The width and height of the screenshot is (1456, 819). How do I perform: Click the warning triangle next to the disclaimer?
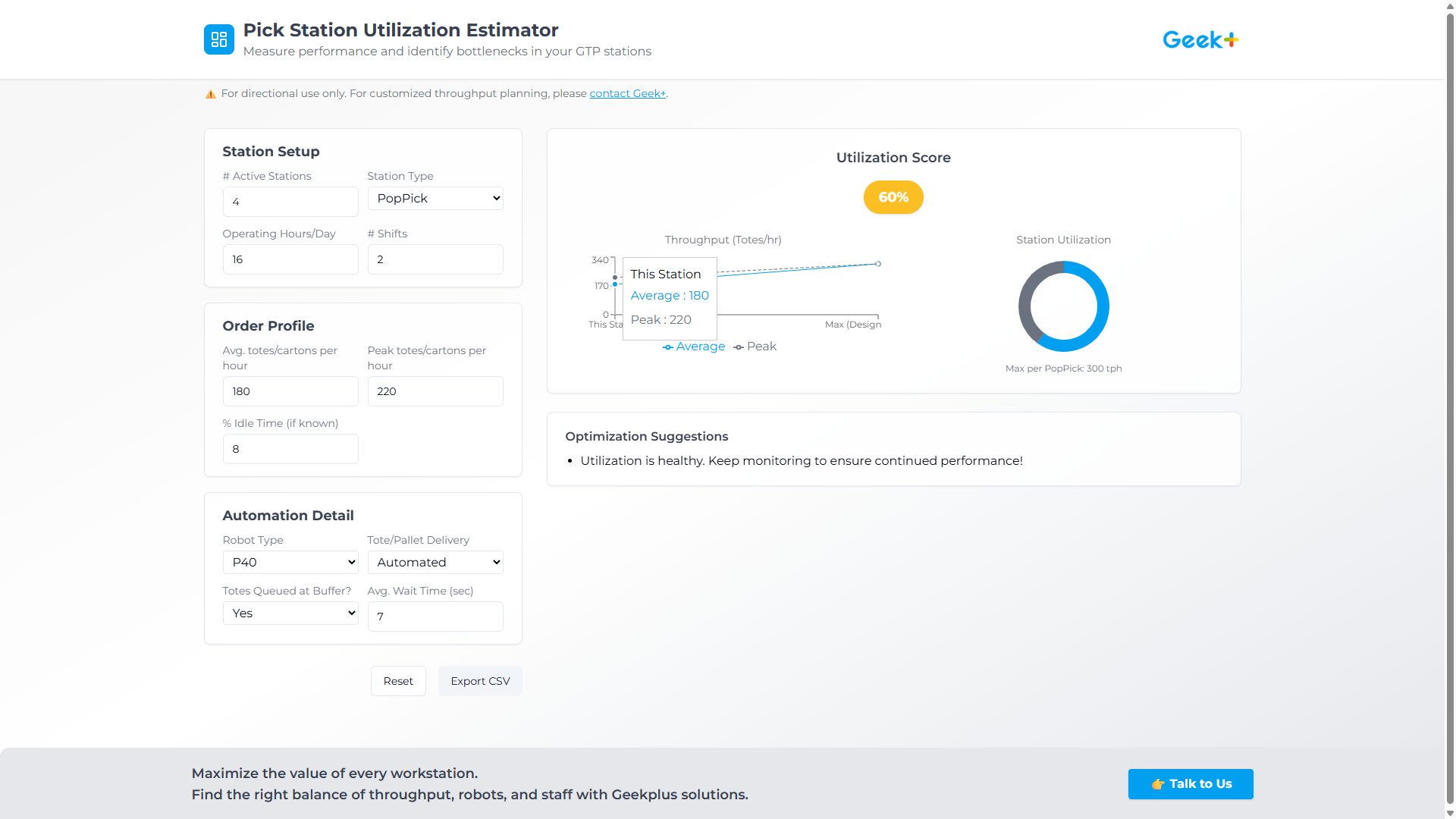tap(210, 93)
